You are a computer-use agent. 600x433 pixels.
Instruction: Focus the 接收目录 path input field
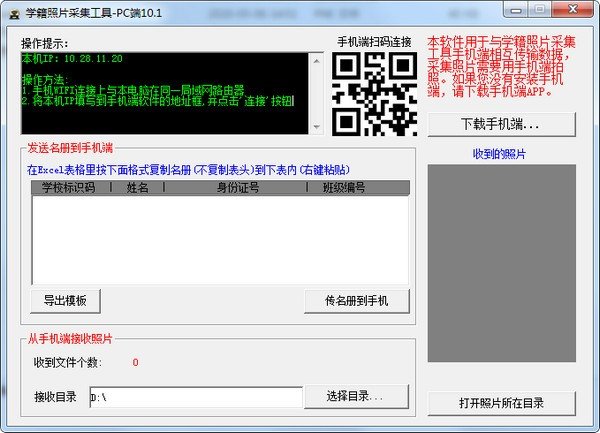(195, 397)
